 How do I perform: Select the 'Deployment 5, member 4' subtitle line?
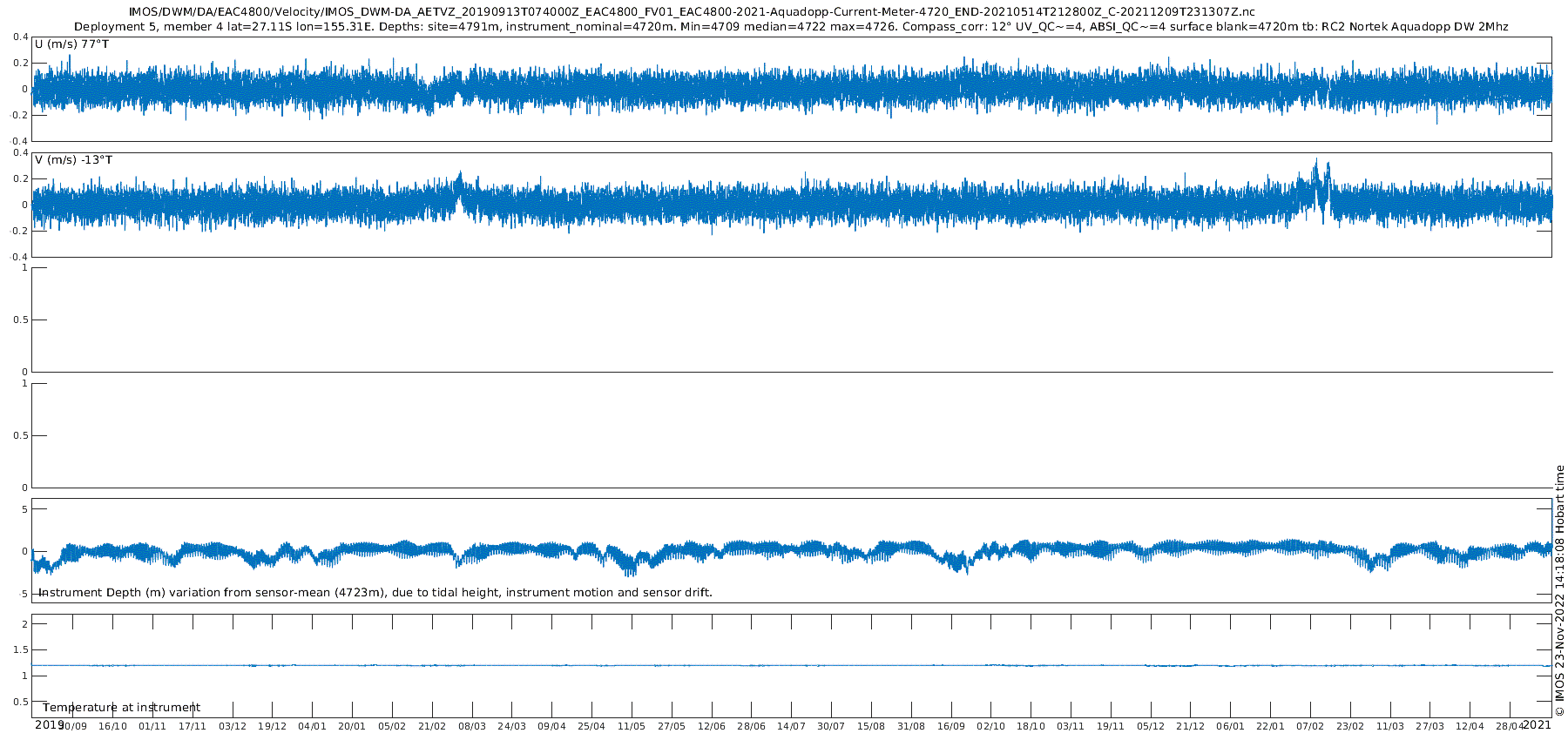click(791, 27)
